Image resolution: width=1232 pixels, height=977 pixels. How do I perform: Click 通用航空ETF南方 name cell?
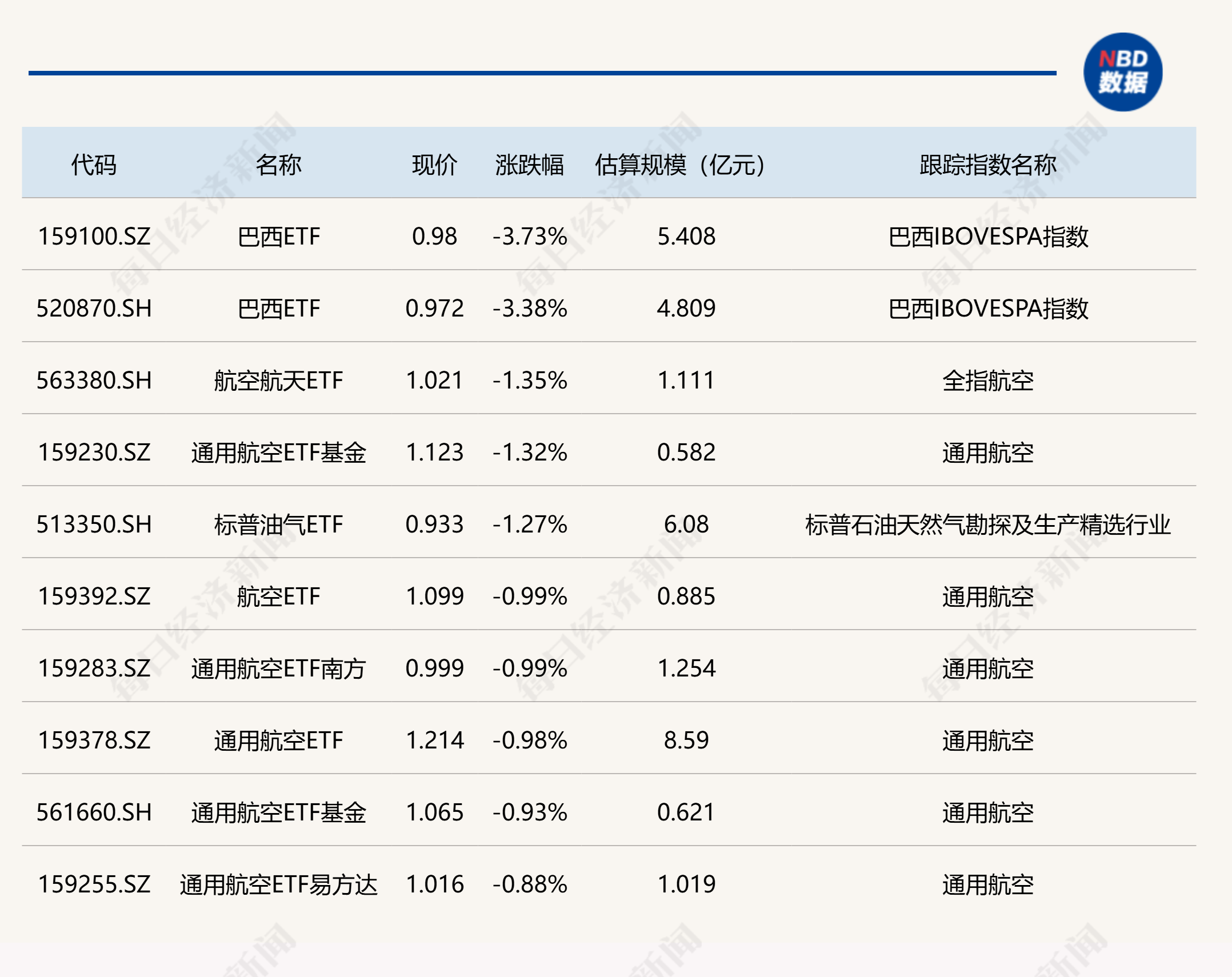(x=278, y=668)
